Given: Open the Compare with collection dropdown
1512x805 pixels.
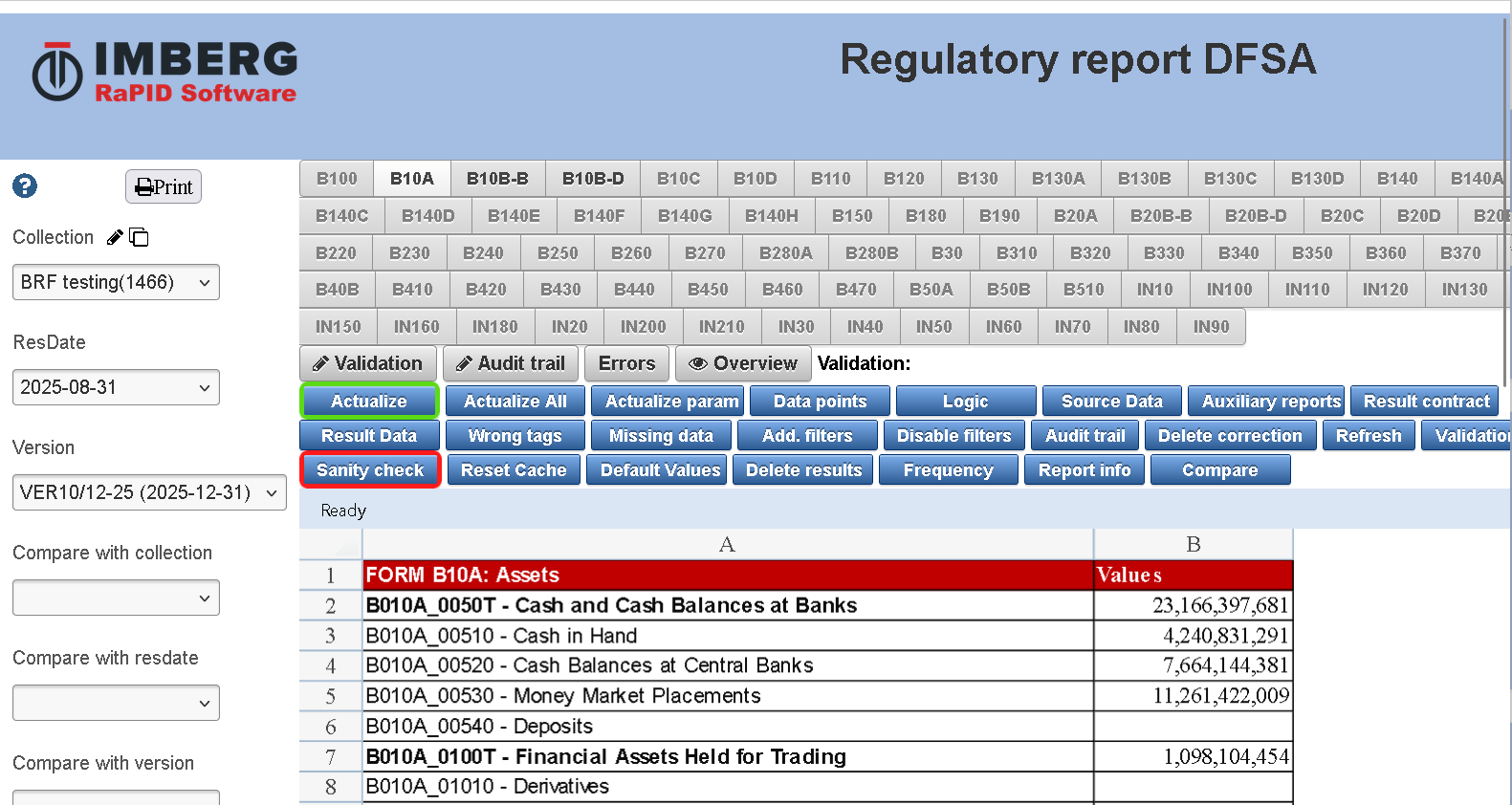Looking at the screenshot, I should tap(116, 598).
